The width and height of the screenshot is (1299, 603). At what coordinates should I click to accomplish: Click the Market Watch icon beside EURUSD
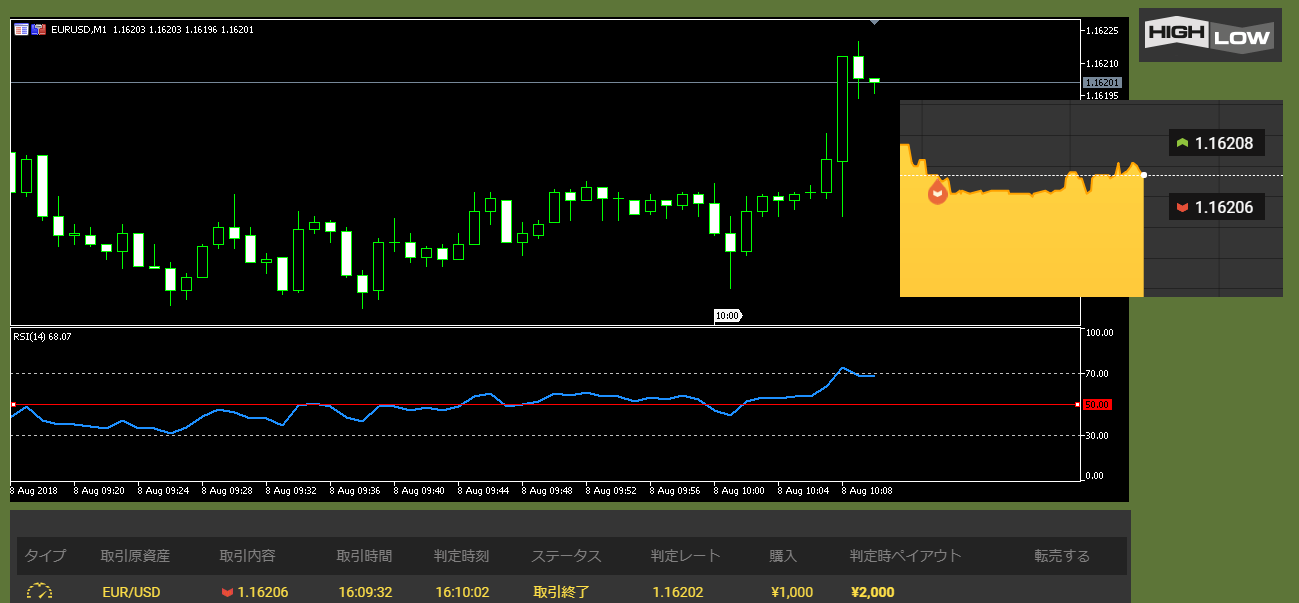click(21, 30)
